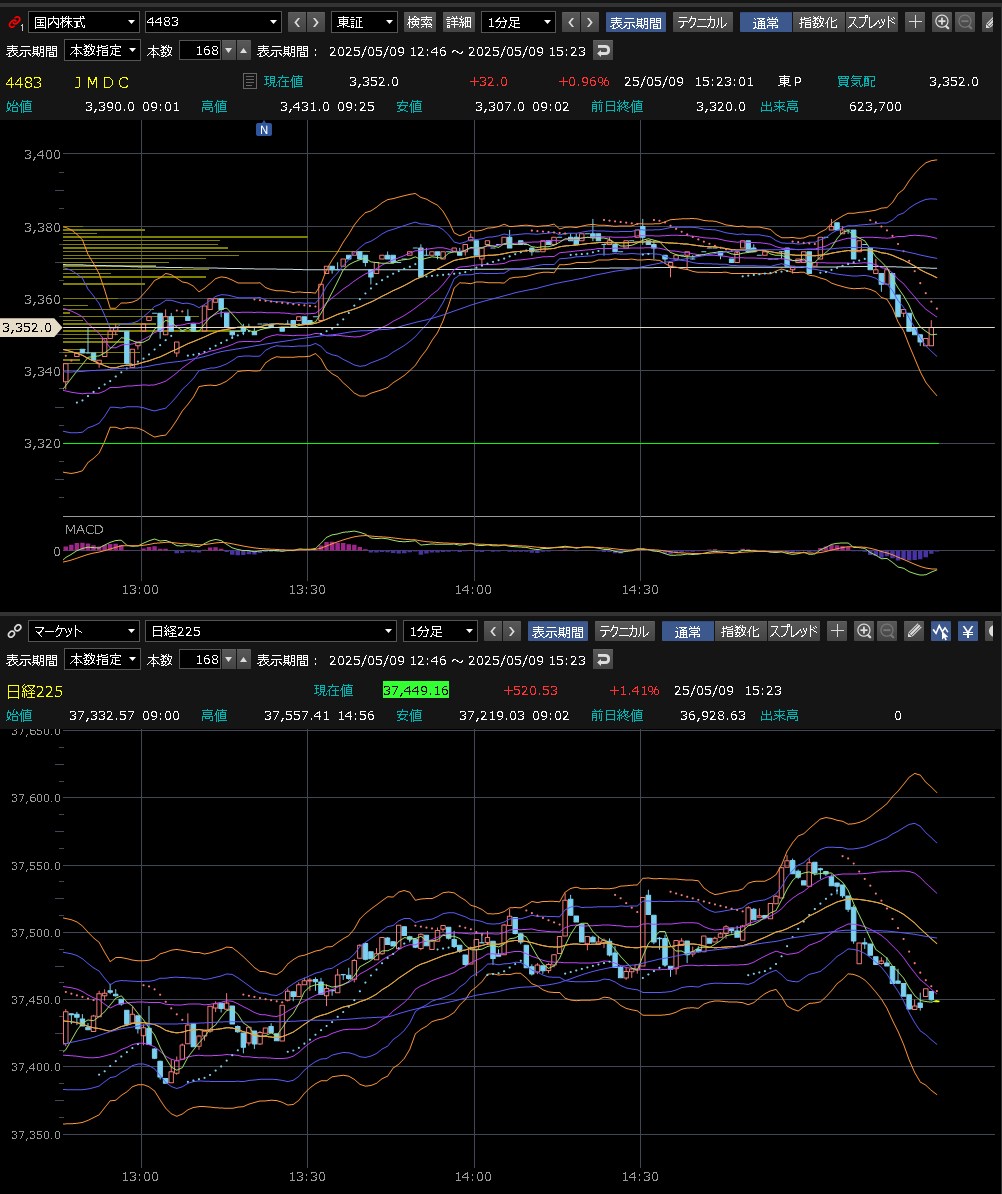The image size is (1002, 1194).
Task: Click the 本数 168 input field in the top chart
Action: pyautogui.click(x=201, y=50)
